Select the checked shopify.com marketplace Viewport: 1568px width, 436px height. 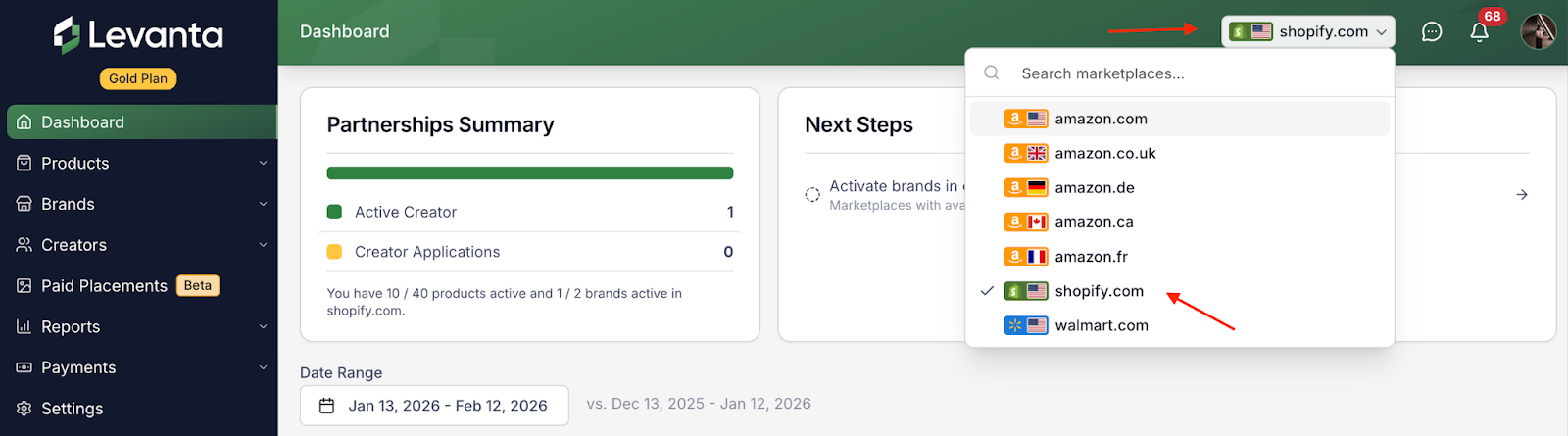pyautogui.click(x=1099, y=291)
